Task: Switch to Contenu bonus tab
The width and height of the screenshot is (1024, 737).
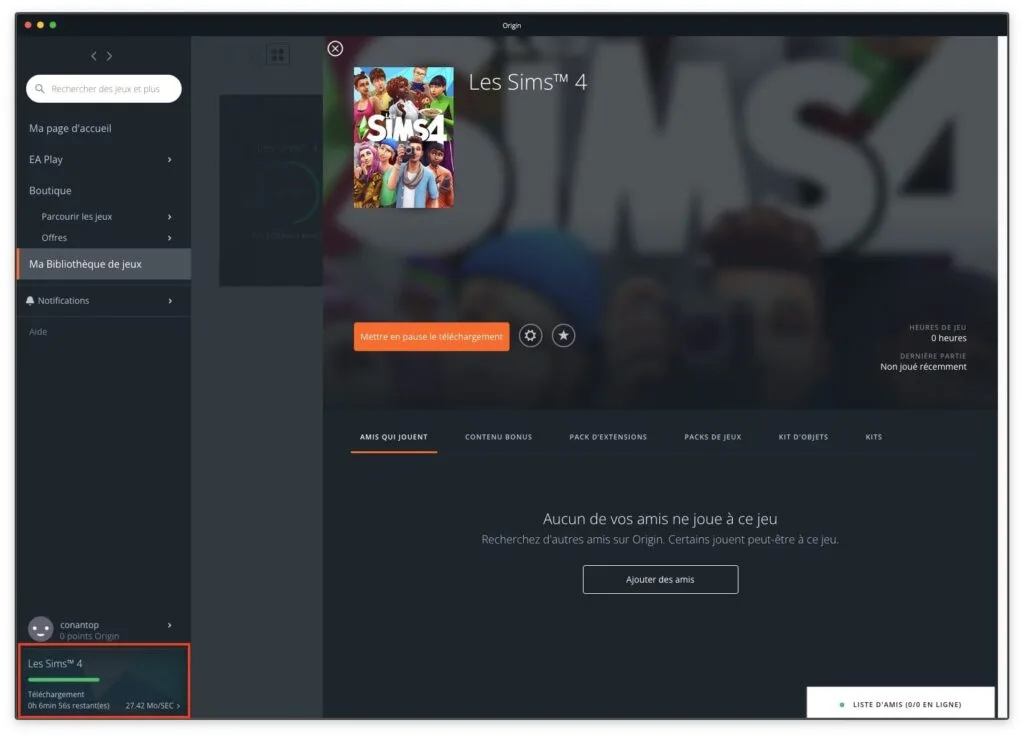Action: click(x=498, y=437)
